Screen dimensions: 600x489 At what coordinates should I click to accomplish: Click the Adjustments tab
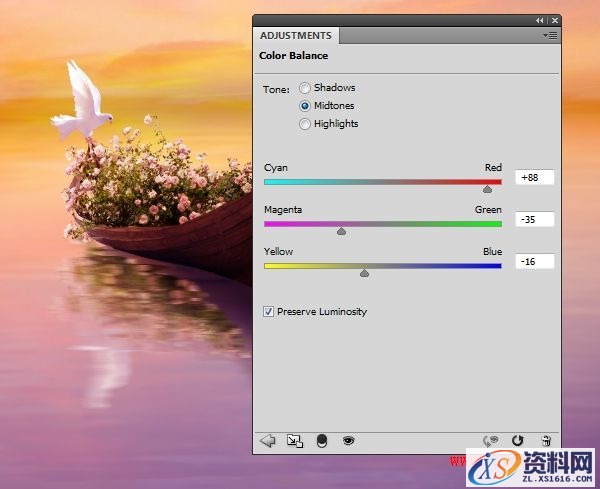pyautogui.click(x=295, y=35)
